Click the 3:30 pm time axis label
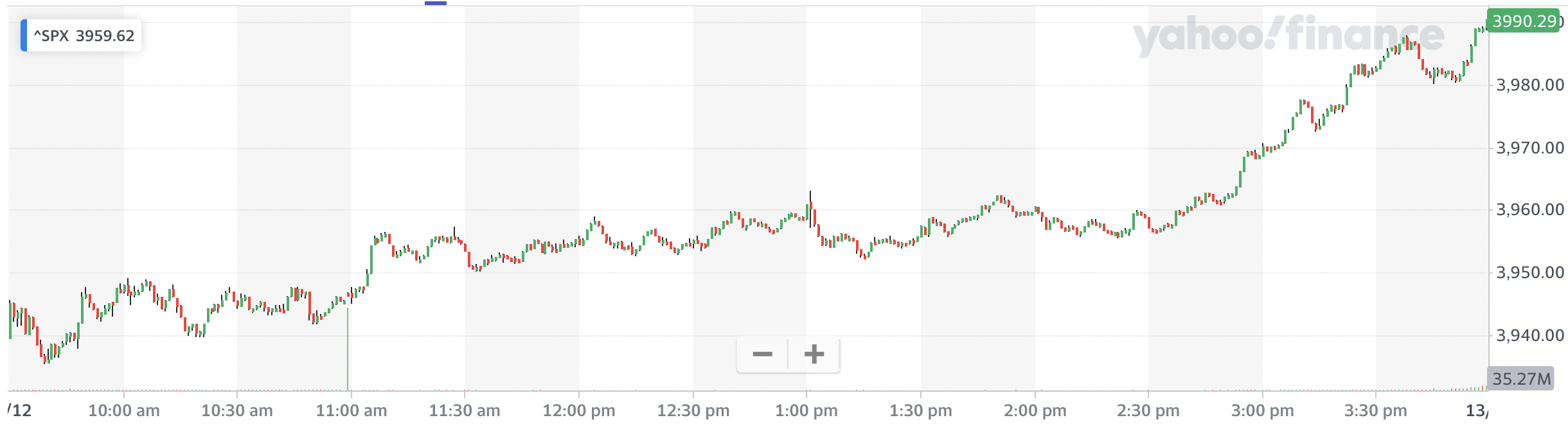The height and width of the screenshot is (438, 1568). 1375,411
